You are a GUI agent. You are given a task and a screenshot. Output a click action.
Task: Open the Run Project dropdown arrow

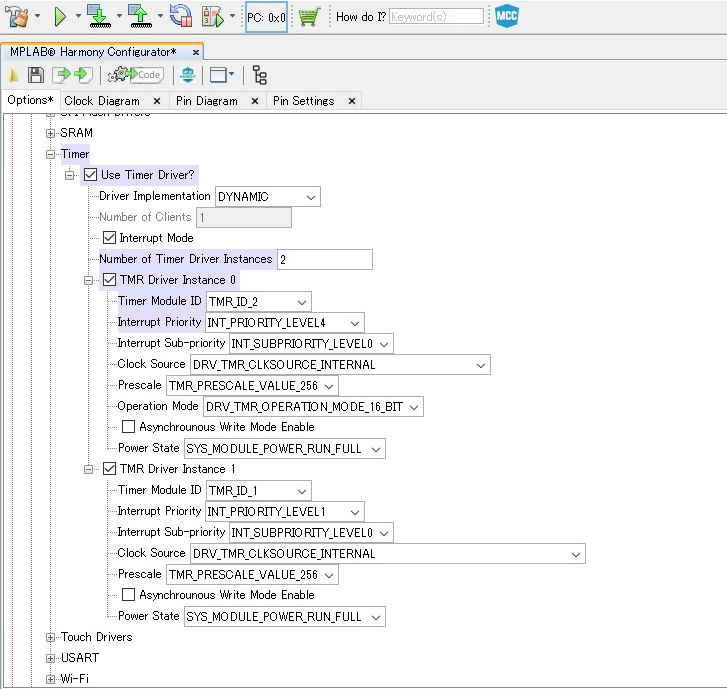[78, 17]
